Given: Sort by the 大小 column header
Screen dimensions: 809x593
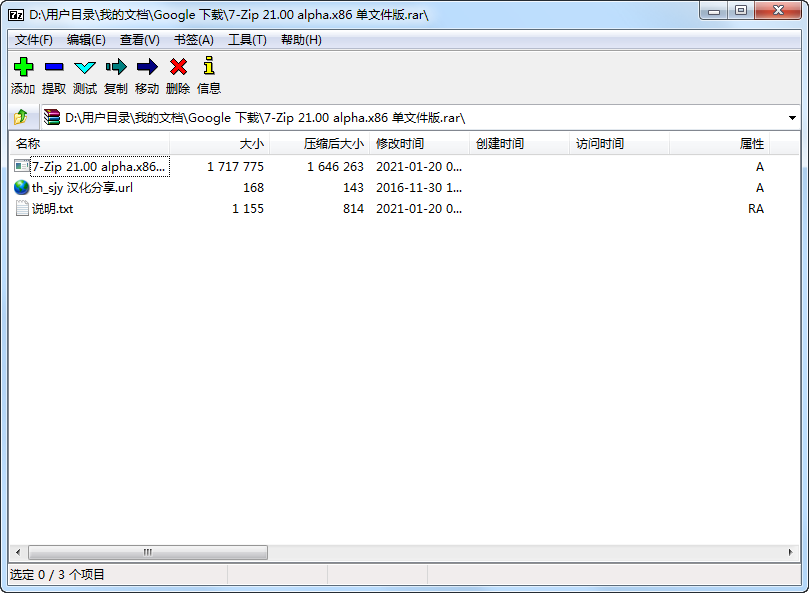Looking at the screenshot, I should point(219,143).
